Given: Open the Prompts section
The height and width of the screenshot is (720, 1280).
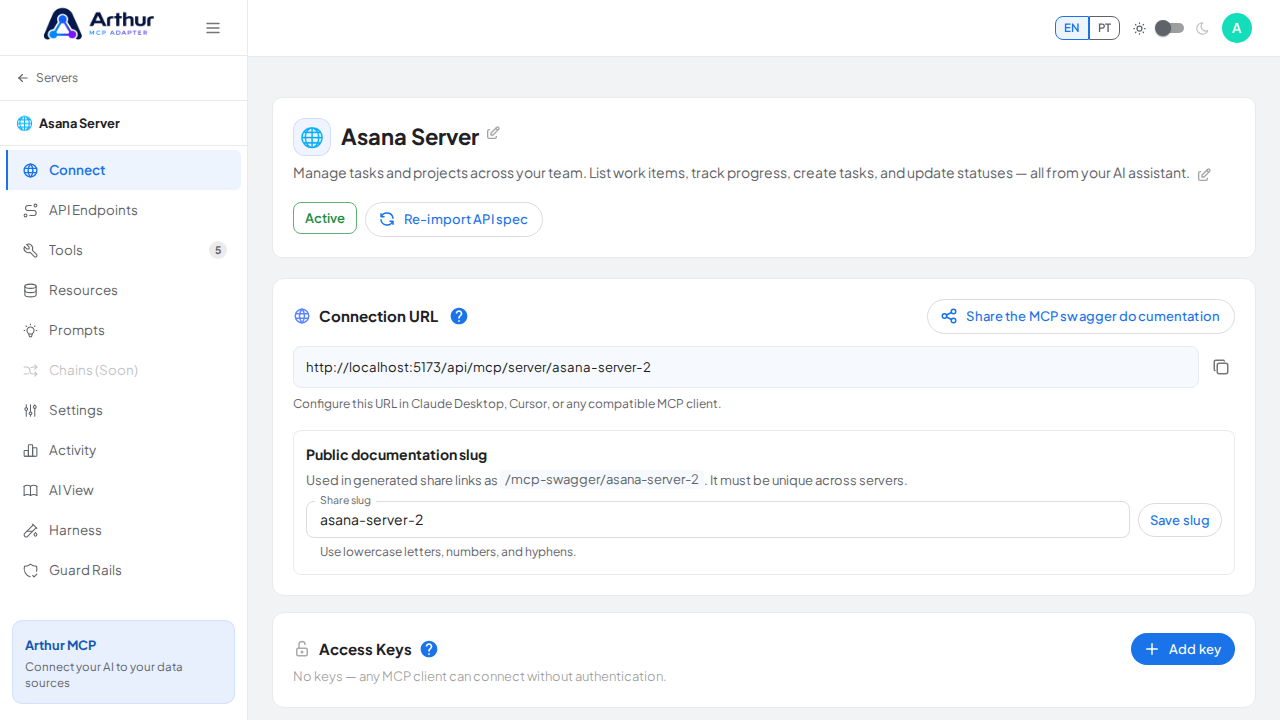Looking at the screenshot, I should (124, 330).
